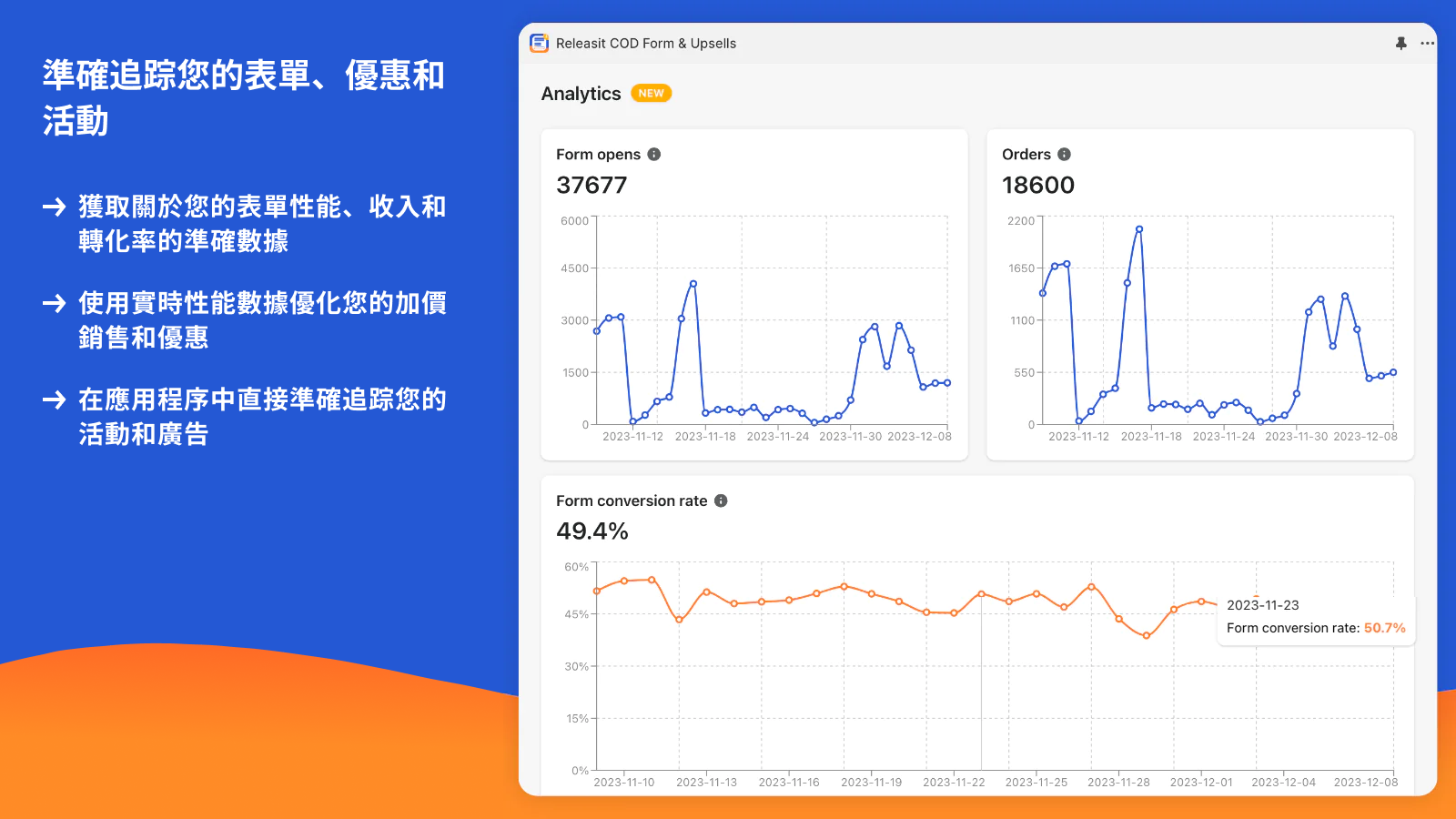Click the 50.7% value in the tooltip
1456x819 pixels.
click(1385, 628)
